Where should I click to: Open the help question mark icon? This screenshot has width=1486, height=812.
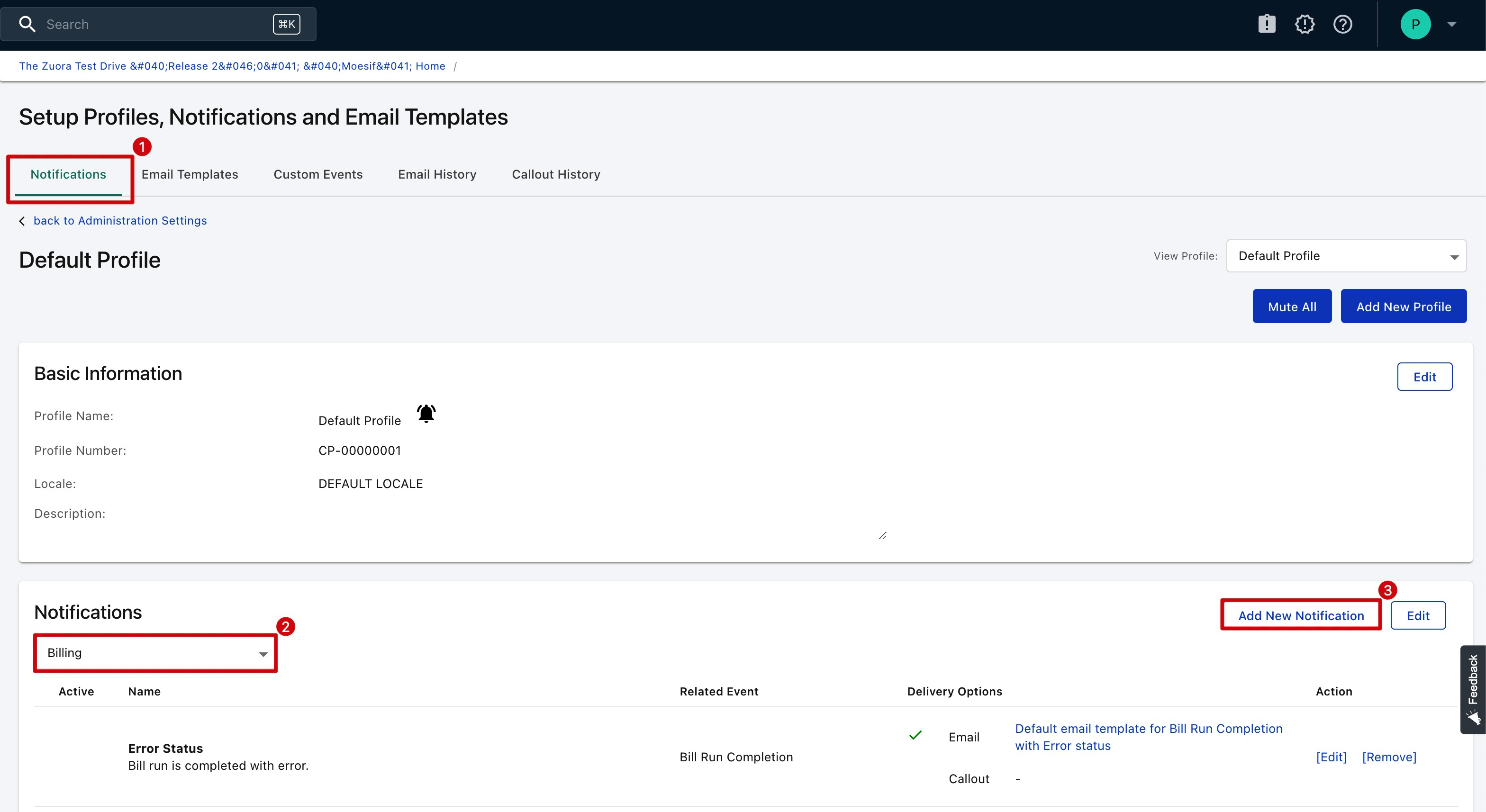(x=1342, y=24)
